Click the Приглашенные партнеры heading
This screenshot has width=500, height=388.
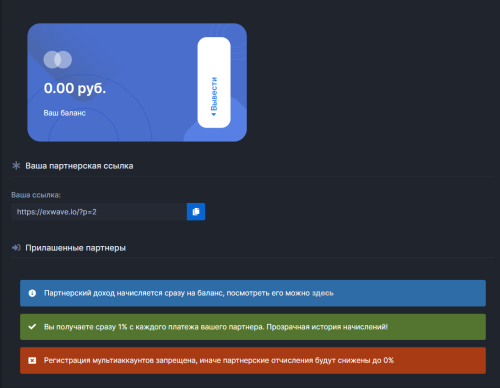click(76, 248)
